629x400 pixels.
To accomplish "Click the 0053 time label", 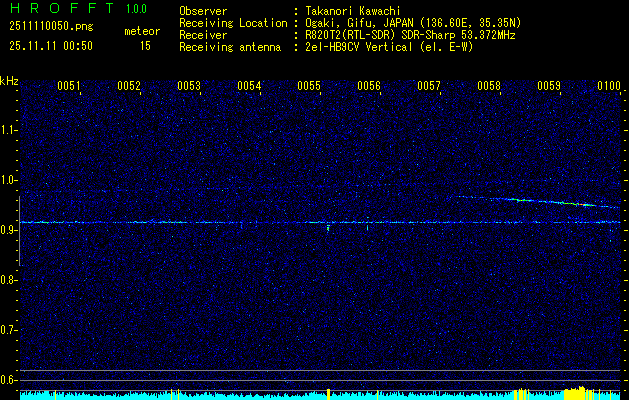I will pos(189,86).
